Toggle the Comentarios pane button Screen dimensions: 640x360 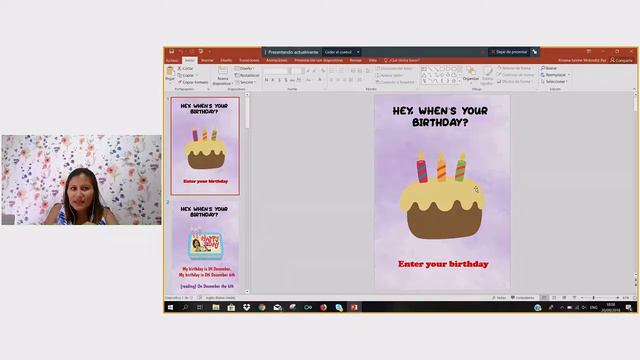[x=522, y=298]
